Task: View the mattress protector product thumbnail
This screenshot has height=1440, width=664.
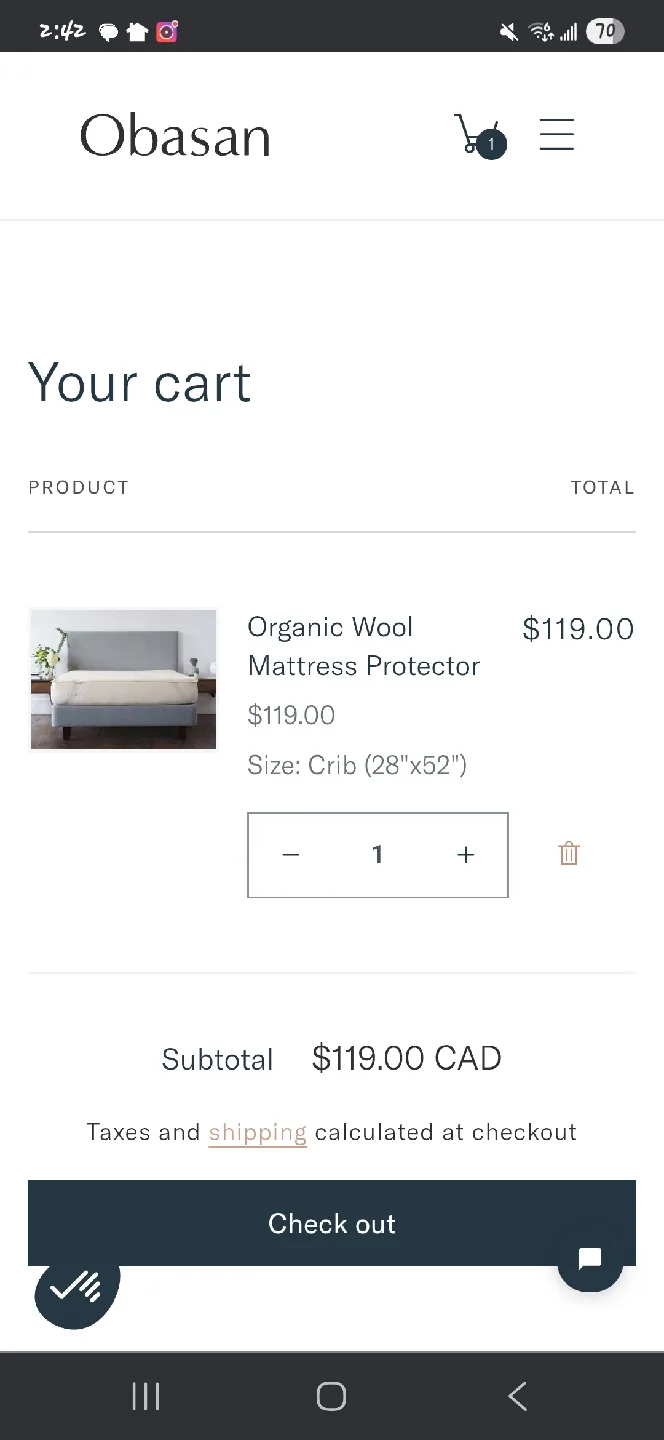Action: coord(122,679)
